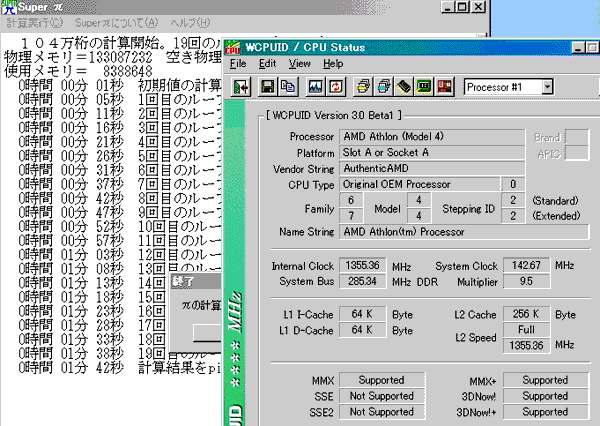Click the Copy to clipboard toolbar icon
Image resolution: width=600 pixels, height=426 pixels.
(x=287, y=87)
